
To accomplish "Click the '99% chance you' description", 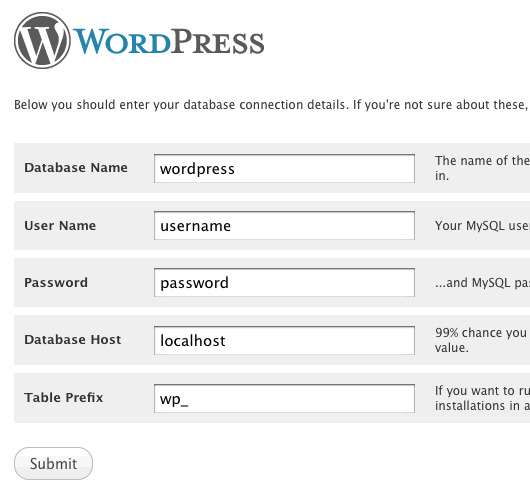I will pyautogui.click(x=481, y=333).
